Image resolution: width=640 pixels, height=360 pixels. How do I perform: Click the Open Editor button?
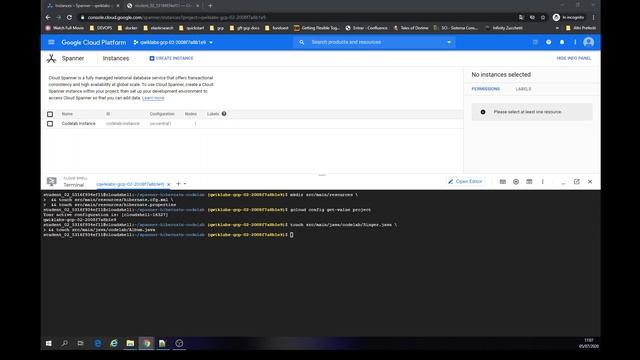[465, 182]
